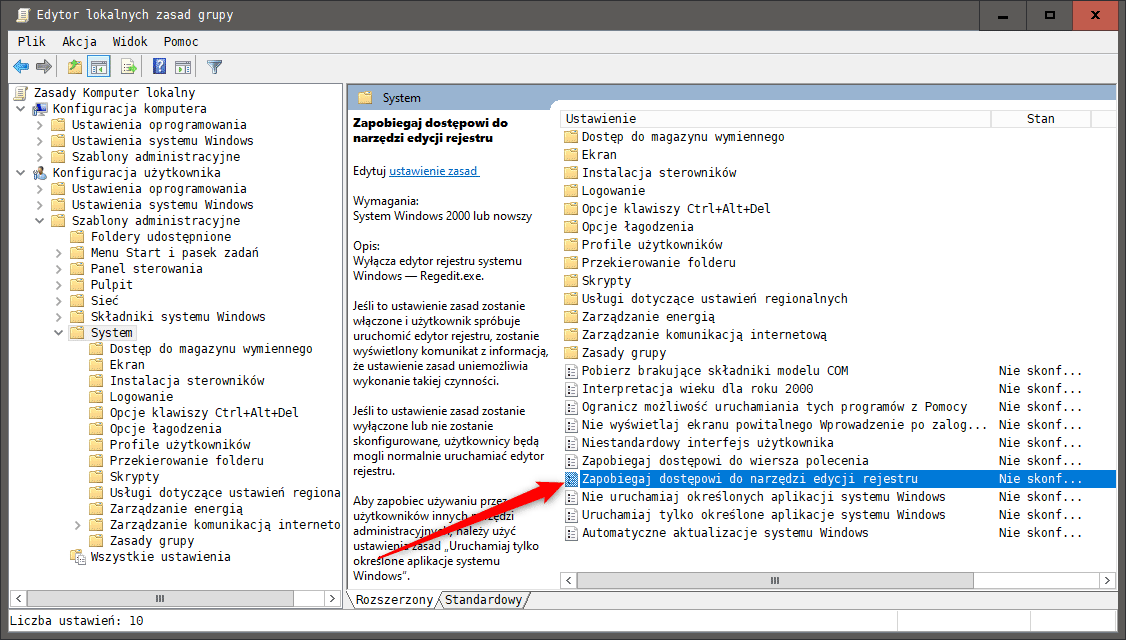
Task: Switch to the Standardowy tab
Action: (x=483, y=600)
